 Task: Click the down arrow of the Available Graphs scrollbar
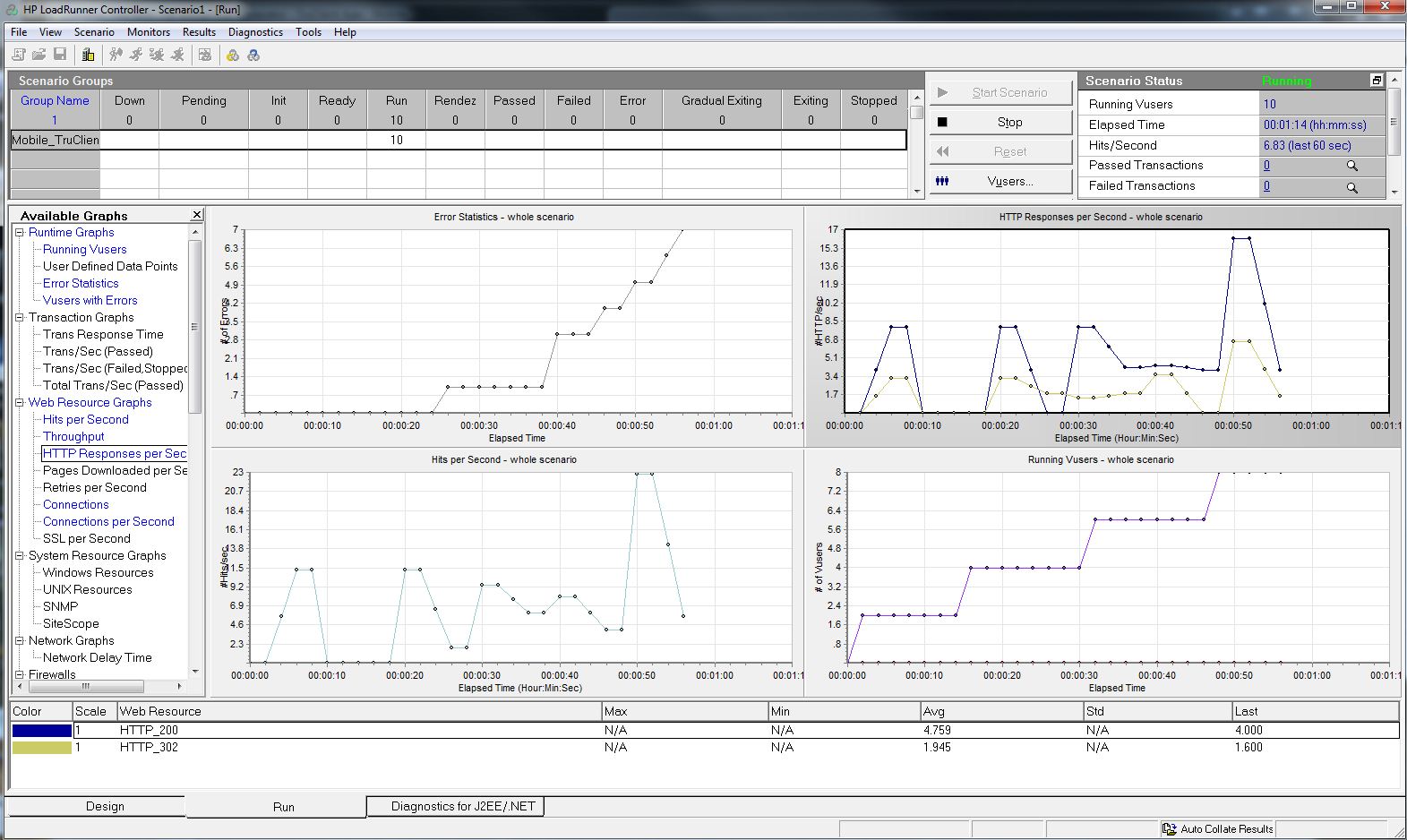pyautogui.click(x=195, y=672)
